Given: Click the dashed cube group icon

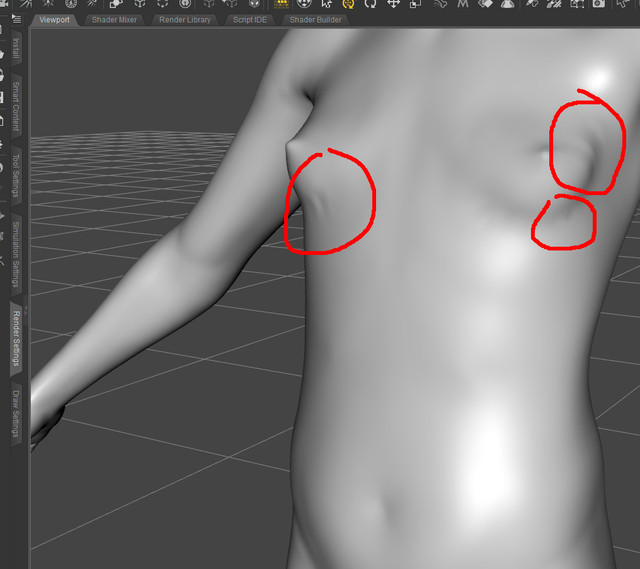Looking at the screenshot, I should point(162,4).
